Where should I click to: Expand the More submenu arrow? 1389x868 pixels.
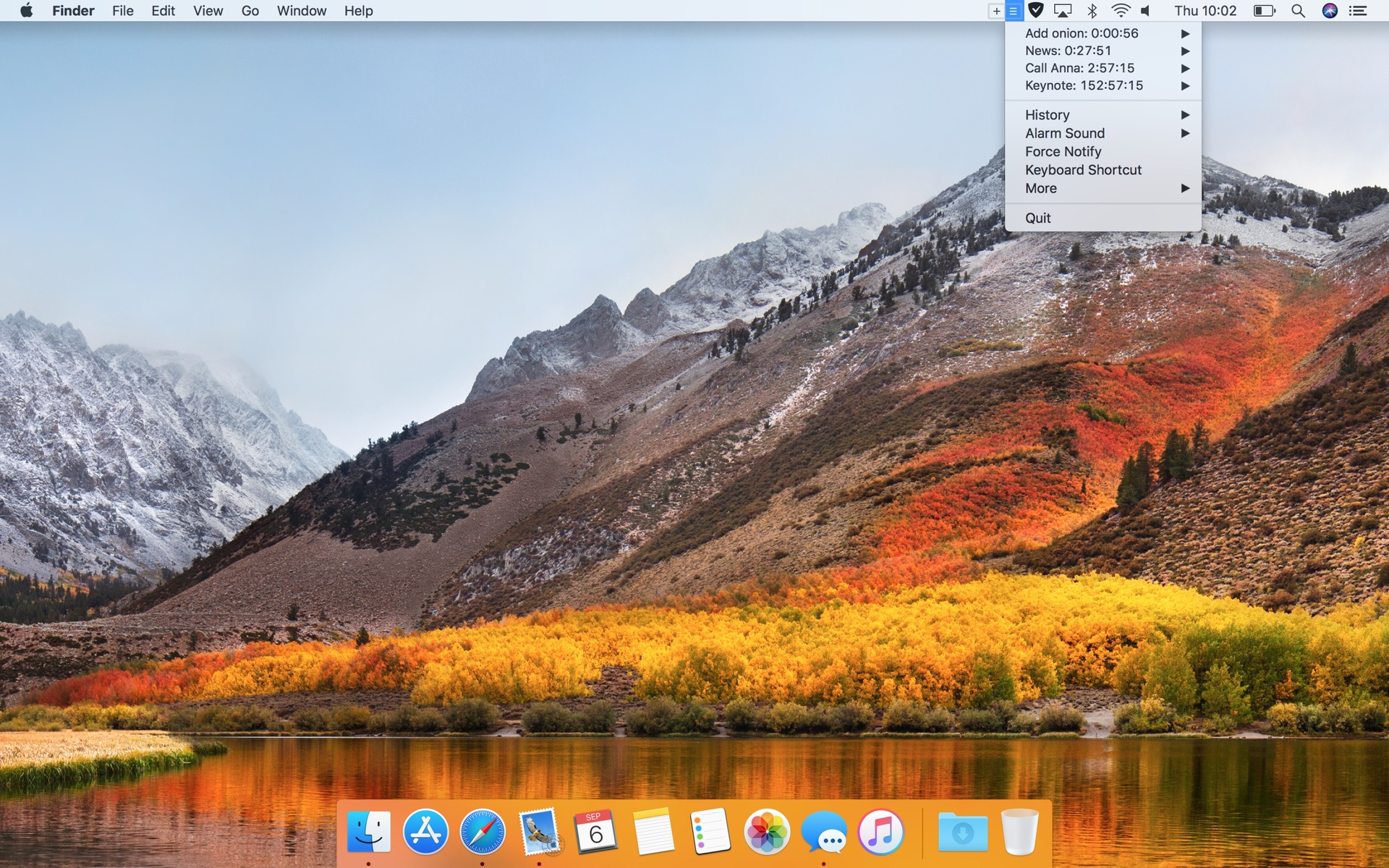click(1185, 188)
